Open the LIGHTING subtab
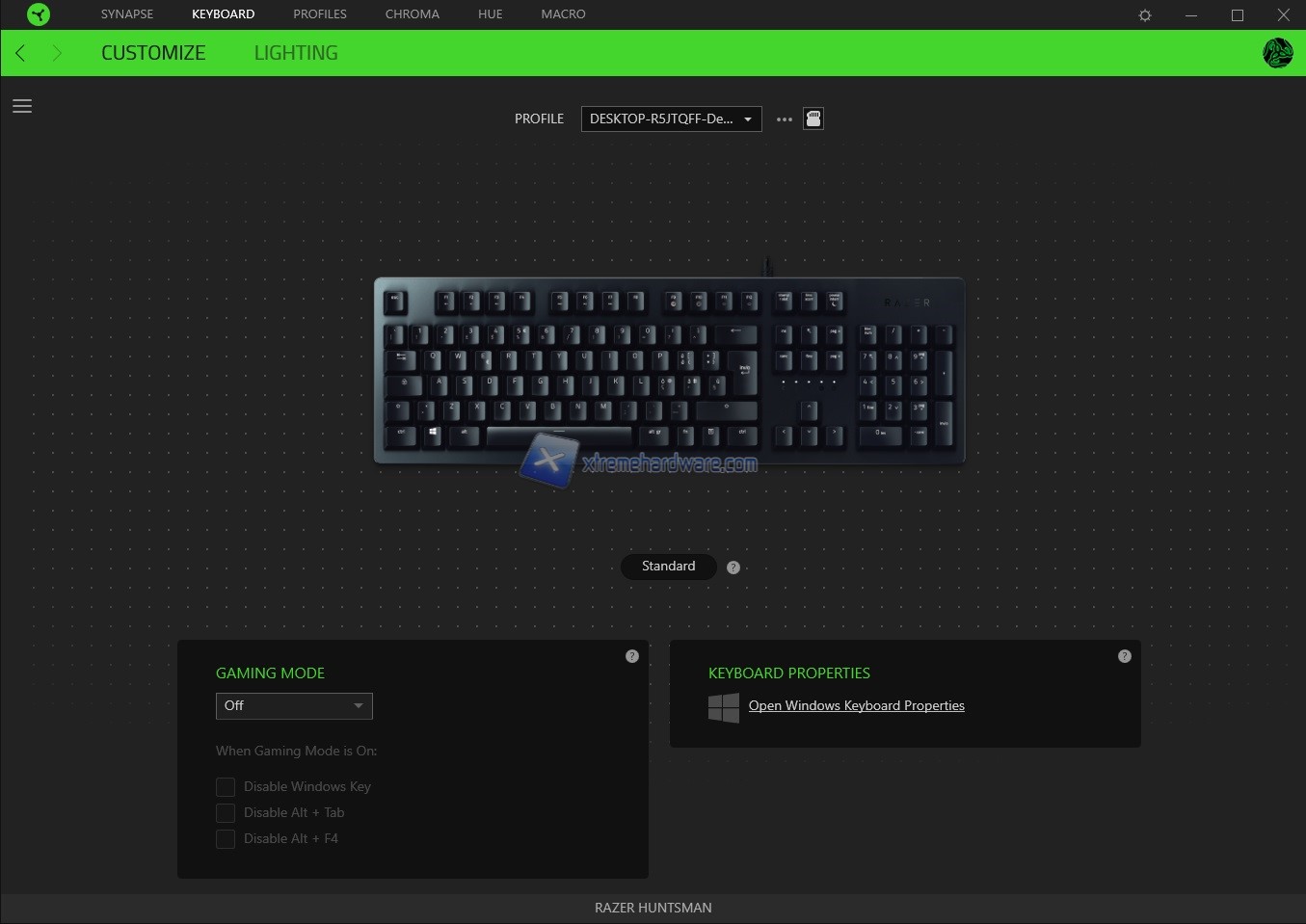The image size is (1306, 924). [x=296, y=53]
